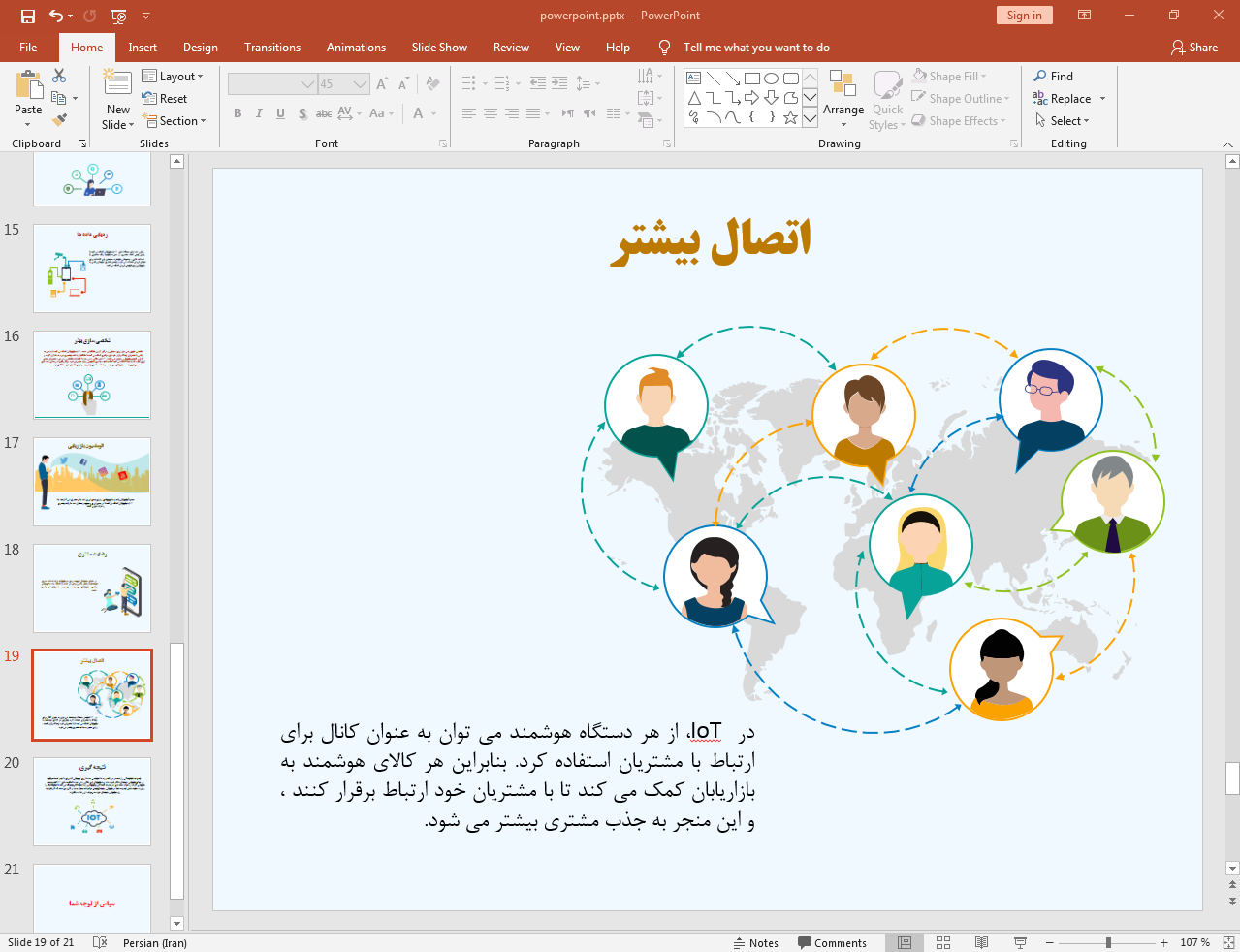Toggle Center alignment for paragraph
The width and height of the screenshot is (1240, 952).
click(x=490, y=113)
